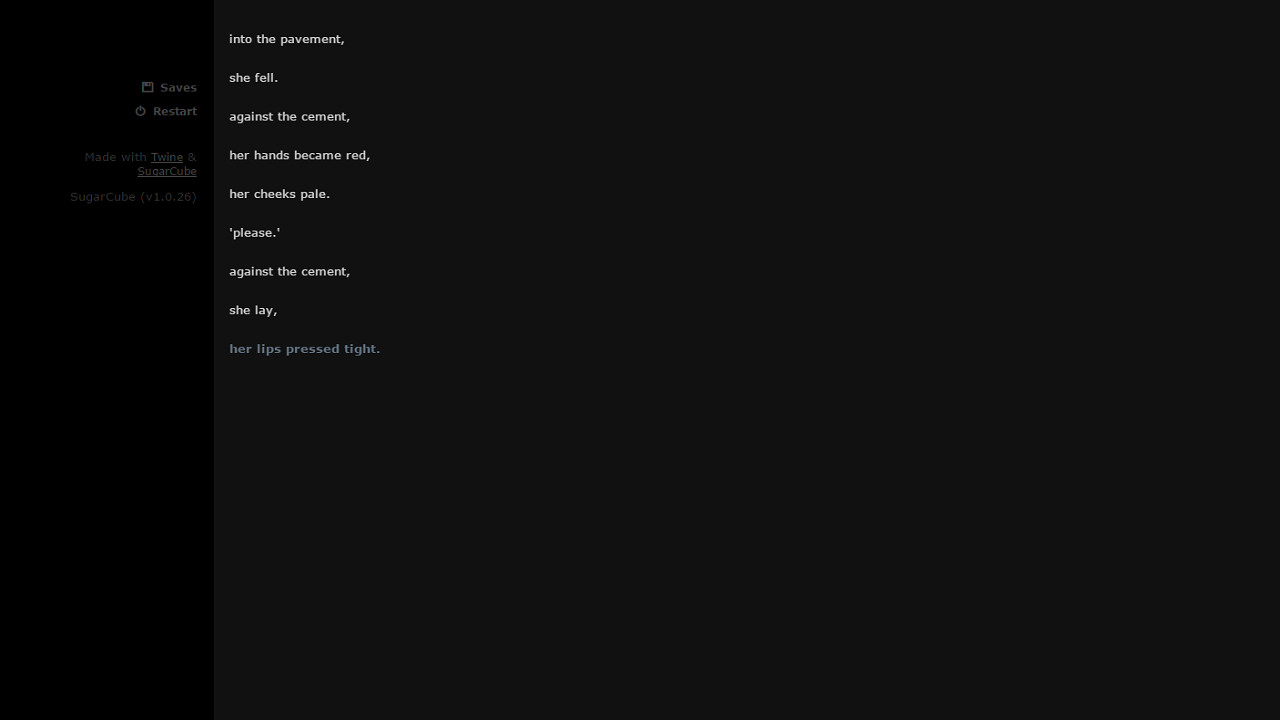This screenshot has height=720, width=1280.
Task: Open the Saves menu label
Action: (x=178, y=87)
